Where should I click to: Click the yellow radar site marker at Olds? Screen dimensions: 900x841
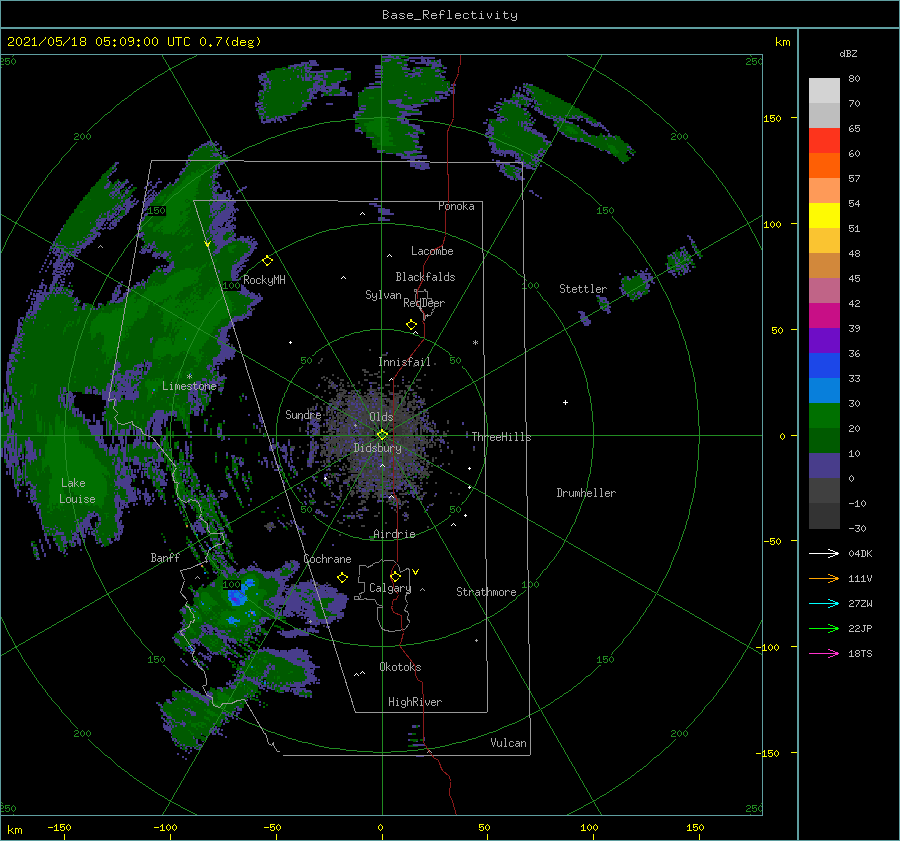coord(382,435)
